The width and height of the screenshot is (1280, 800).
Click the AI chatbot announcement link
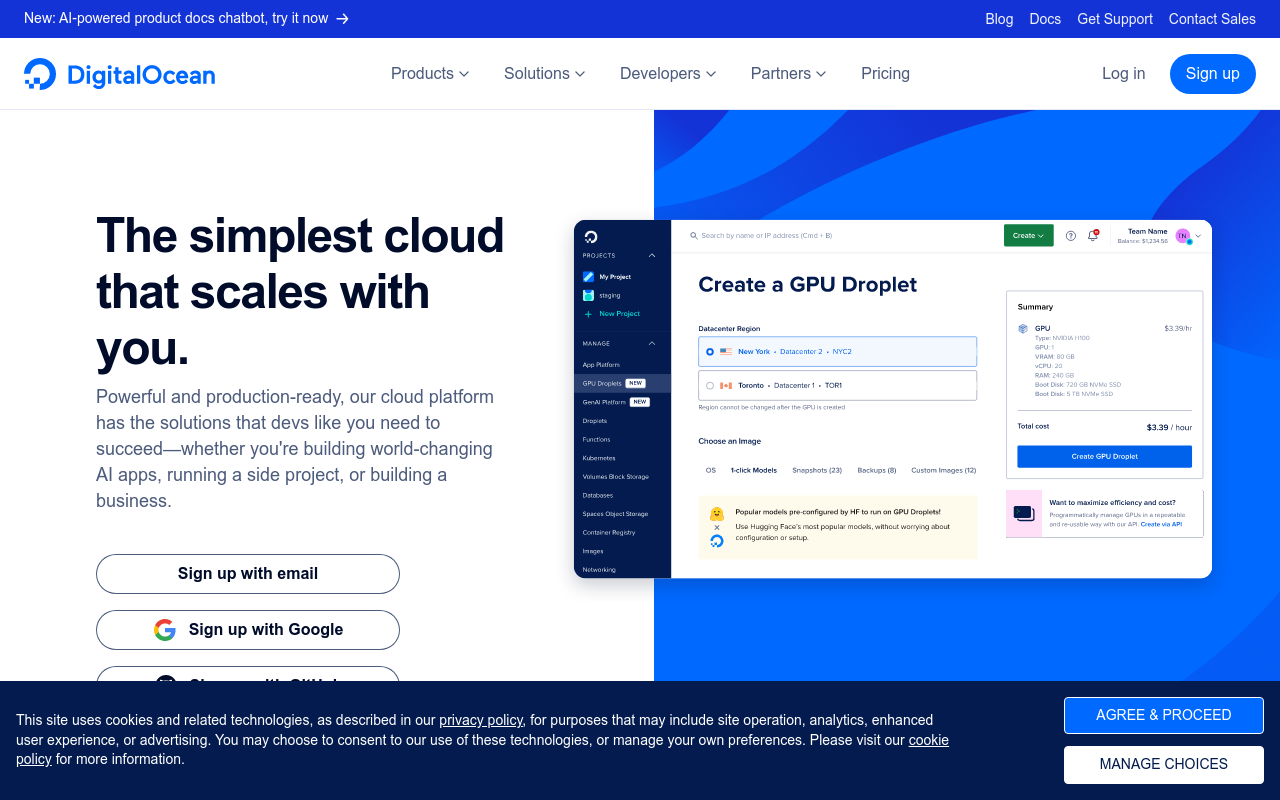click(x=187, y=18)
